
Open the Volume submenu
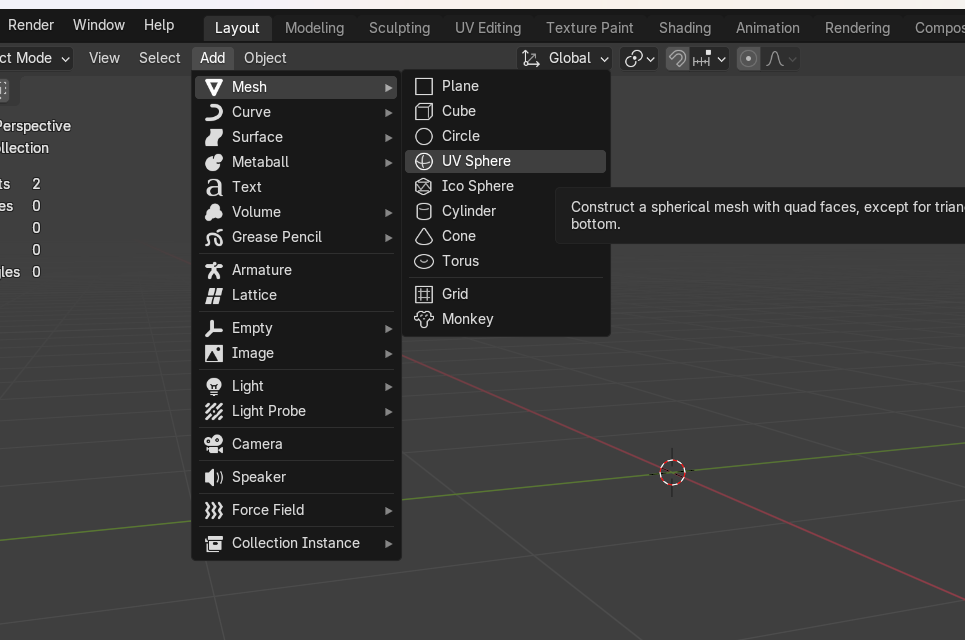tap(296, 212)
